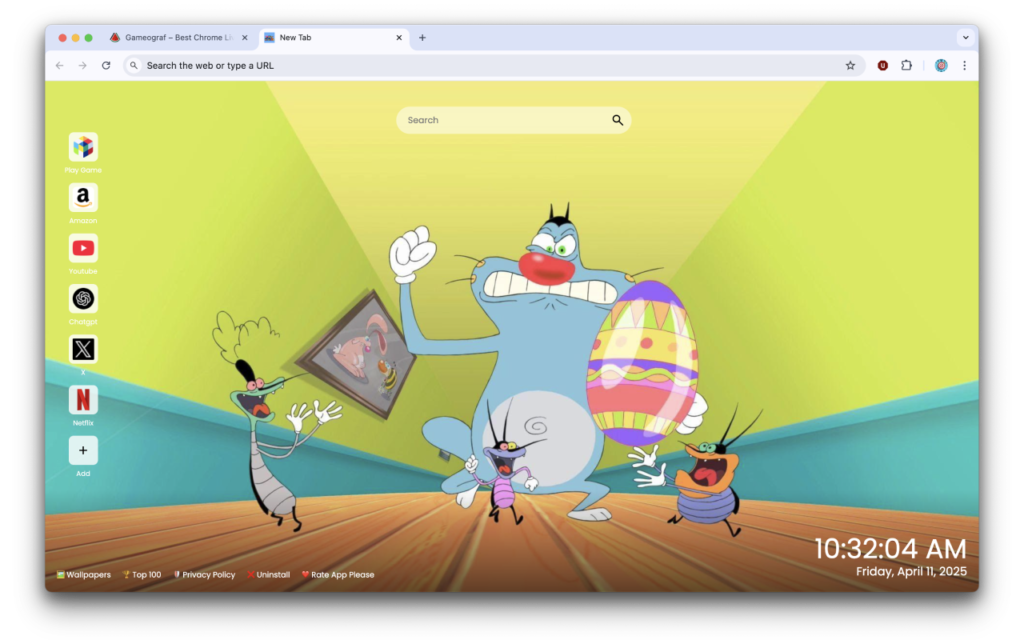
Task: Open the Chrome profile avatar
Action: tap(941, 65)
